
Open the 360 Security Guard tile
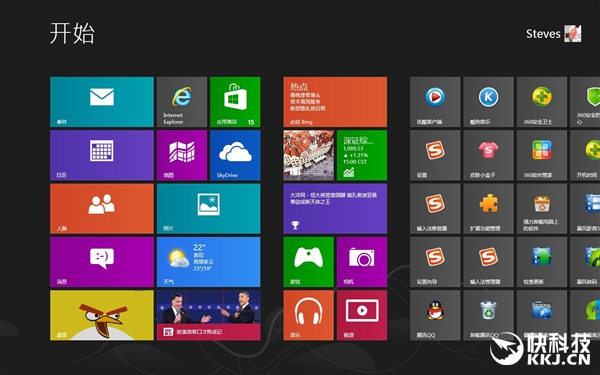tap(542, 102)
